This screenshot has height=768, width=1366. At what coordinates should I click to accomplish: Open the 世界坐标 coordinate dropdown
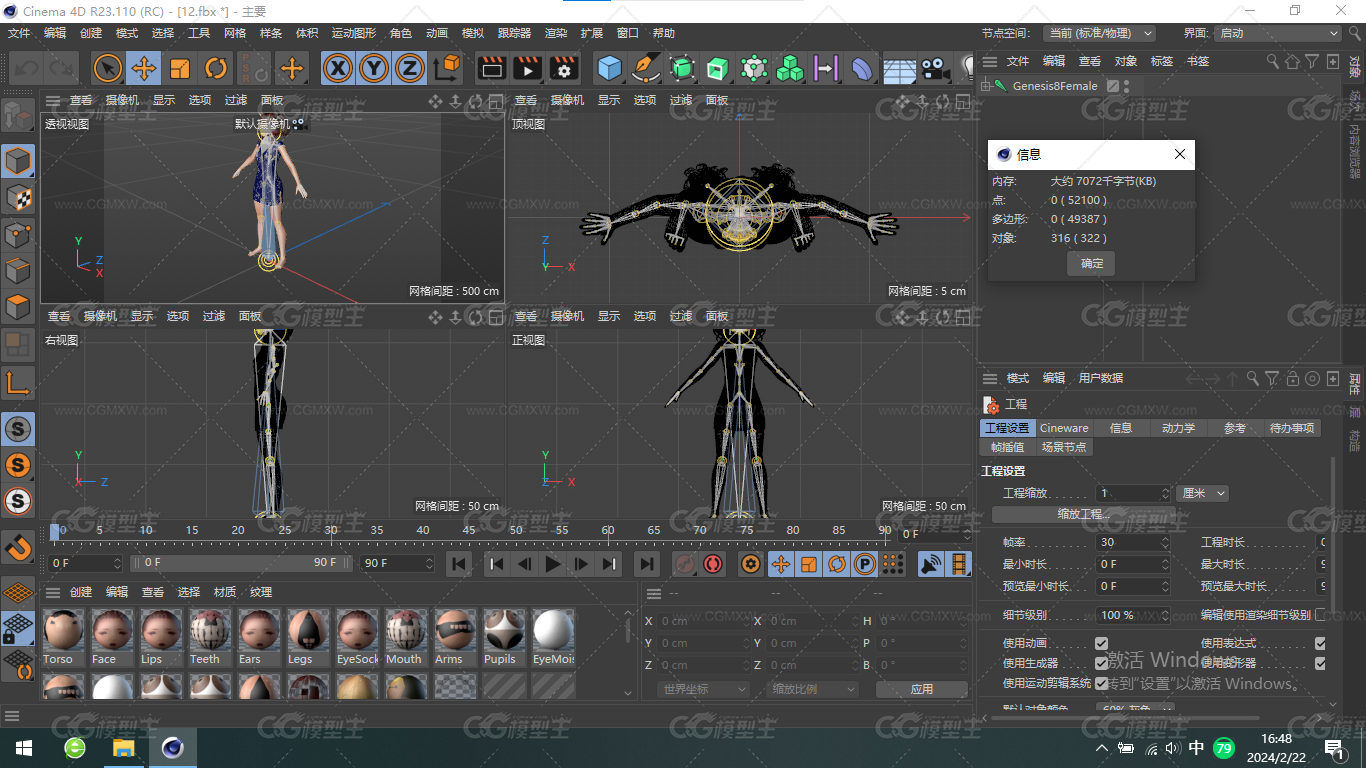click(x=704, y=689)
